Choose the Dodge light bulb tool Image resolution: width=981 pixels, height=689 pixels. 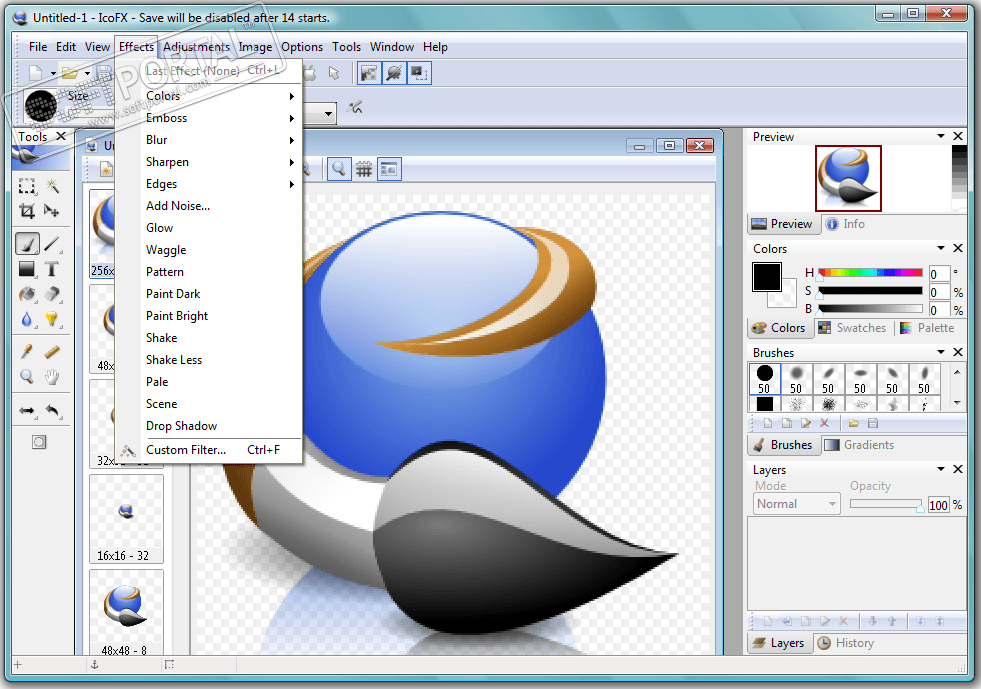[x=52, y=320]
